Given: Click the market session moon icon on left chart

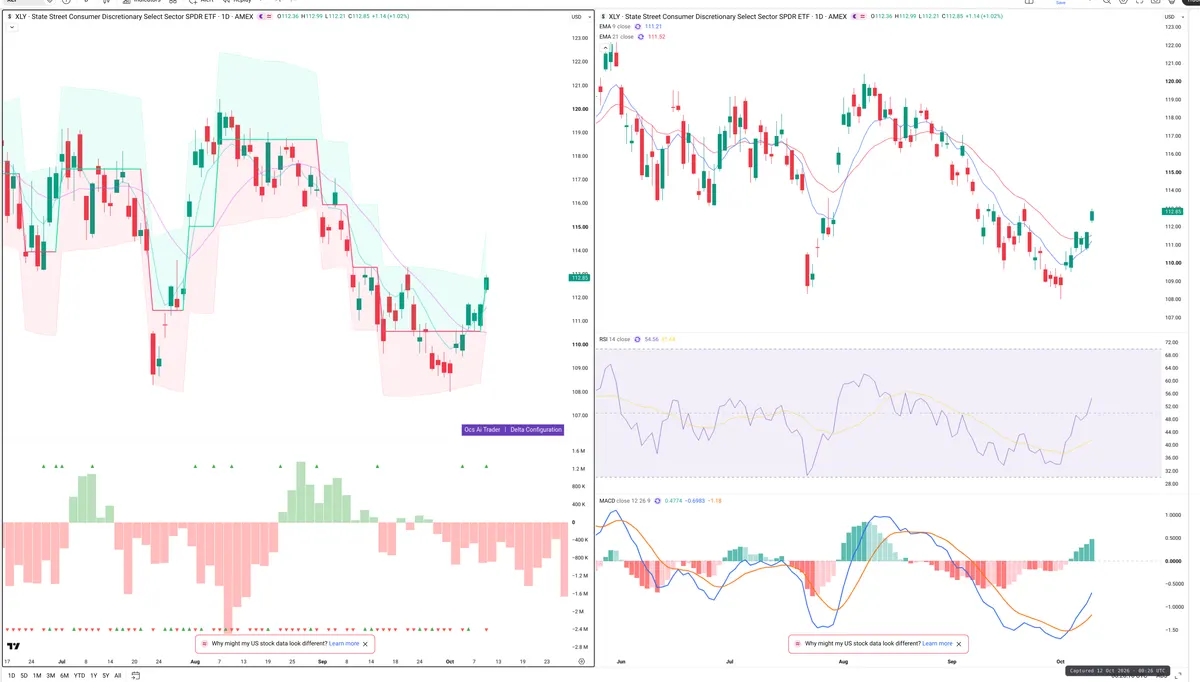Looking at the screenshot, I should pyautogui.click(x=260, y=16).
